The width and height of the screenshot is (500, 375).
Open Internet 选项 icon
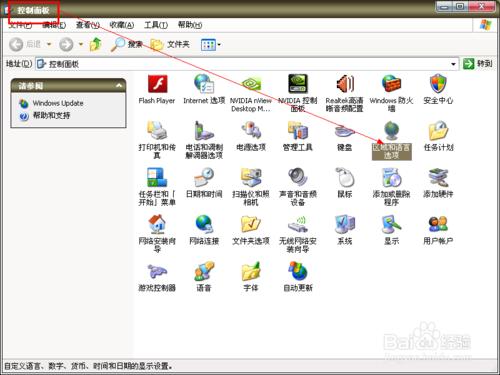tap(204, 84)
